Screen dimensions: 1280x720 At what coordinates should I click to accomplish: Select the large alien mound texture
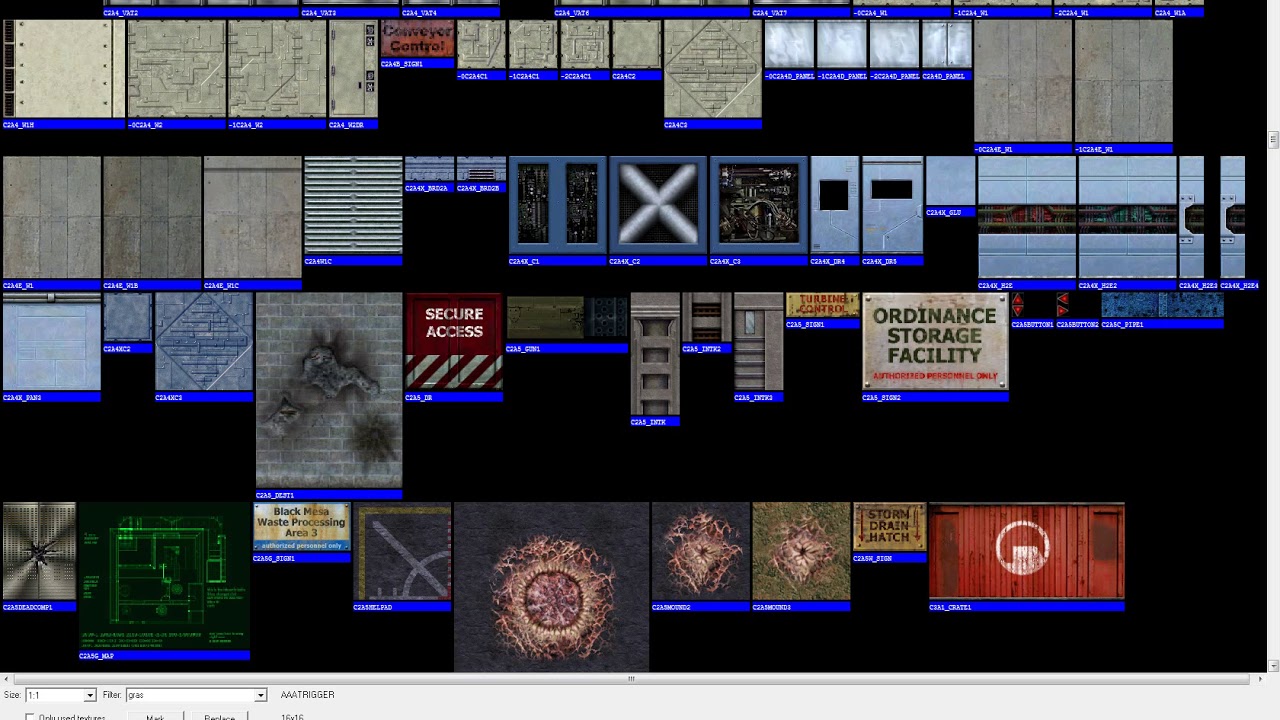551,587
